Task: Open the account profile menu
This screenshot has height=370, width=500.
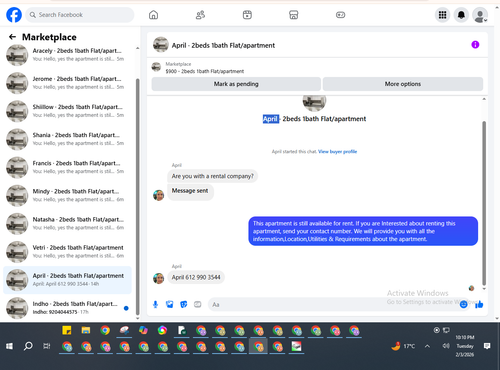Action: click(x=480, y=15)
